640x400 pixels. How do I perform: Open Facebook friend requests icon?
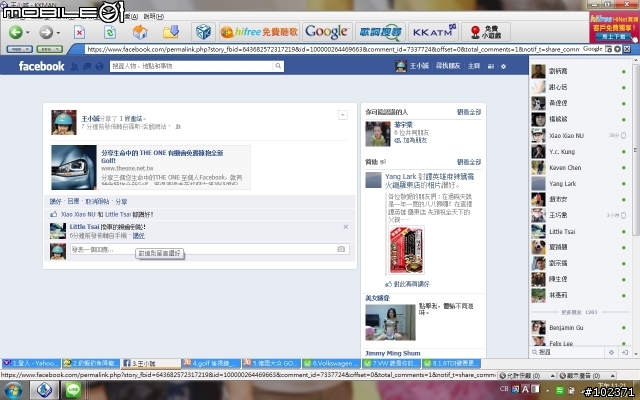(x=74, y=66)
